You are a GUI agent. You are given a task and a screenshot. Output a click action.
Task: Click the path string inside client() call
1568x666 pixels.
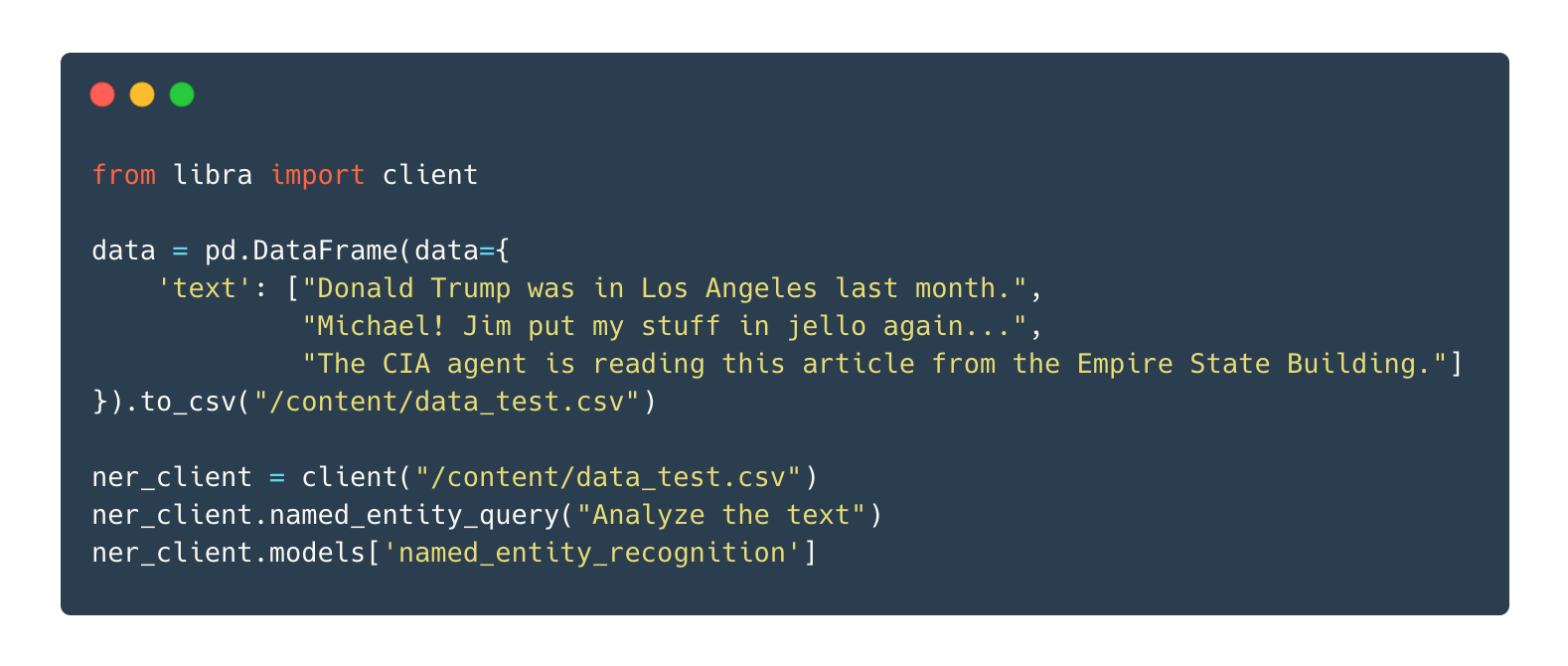click(608, 477)
